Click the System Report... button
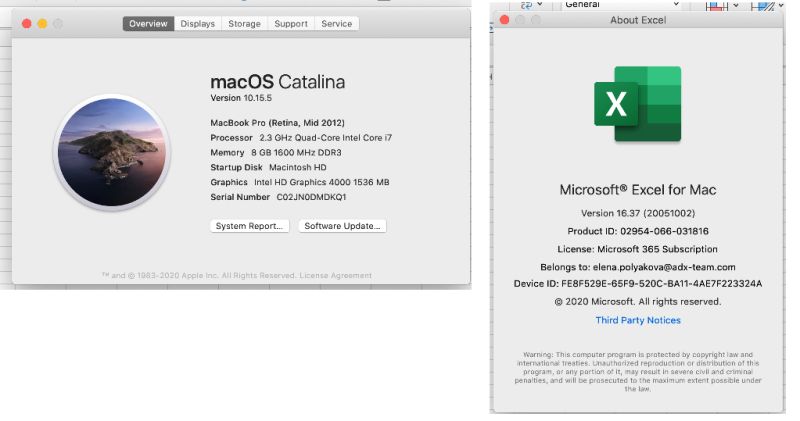800x421 pixels. click(249, 226)
